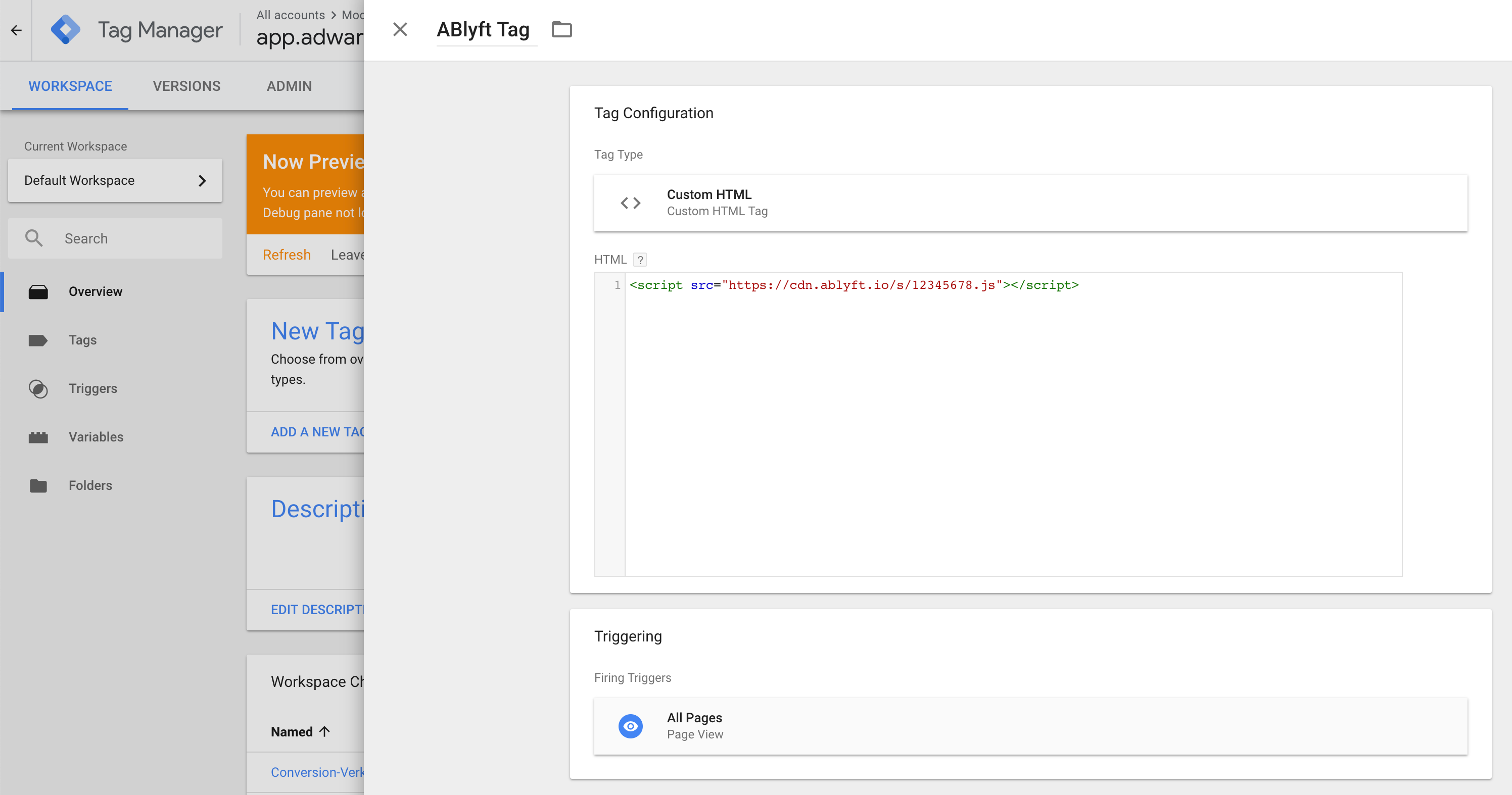Open the Conversion-Verk tag link
Image resolution: width=1512 pixels, height=795 pixels.
pos(317,772)
